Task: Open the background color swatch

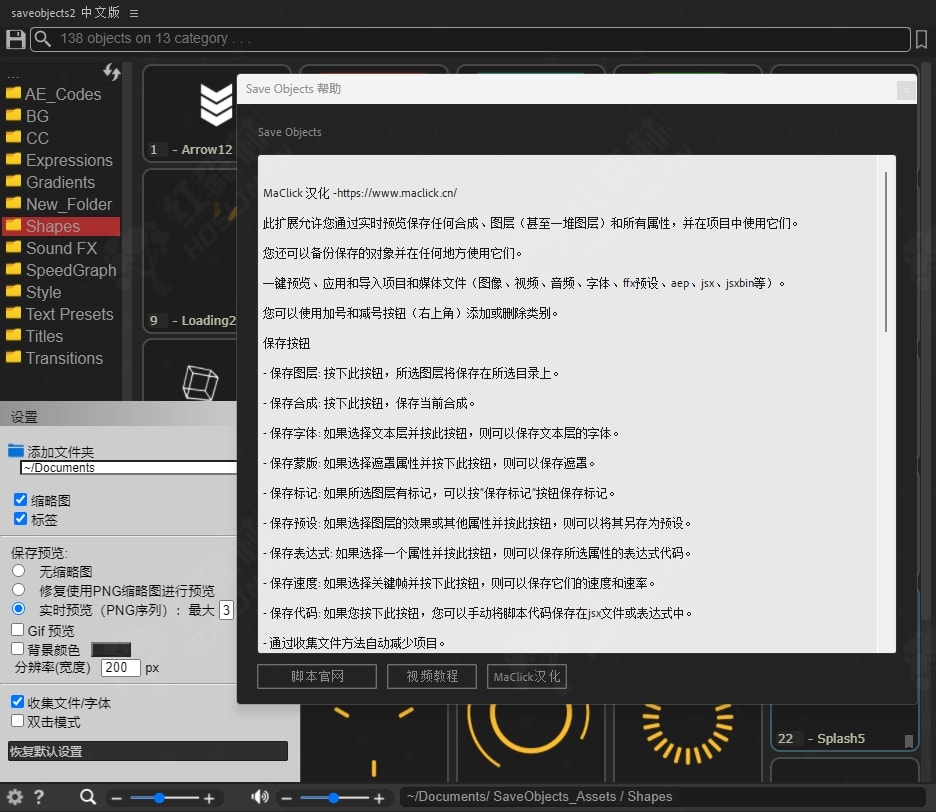Action: tap(111, 650)
